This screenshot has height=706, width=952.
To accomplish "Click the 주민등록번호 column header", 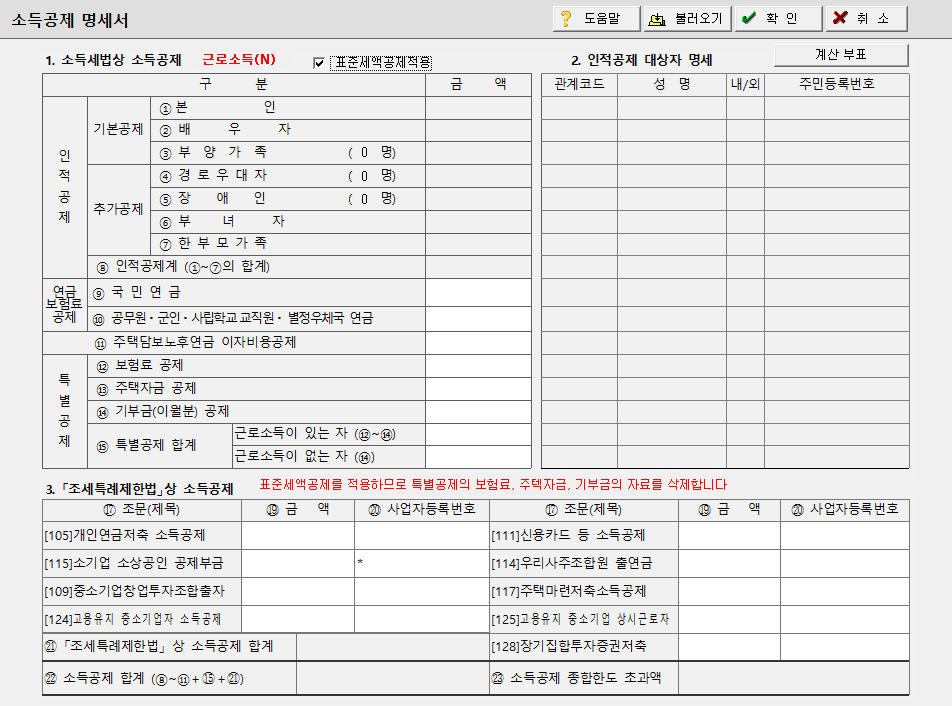I will point(837,84).
